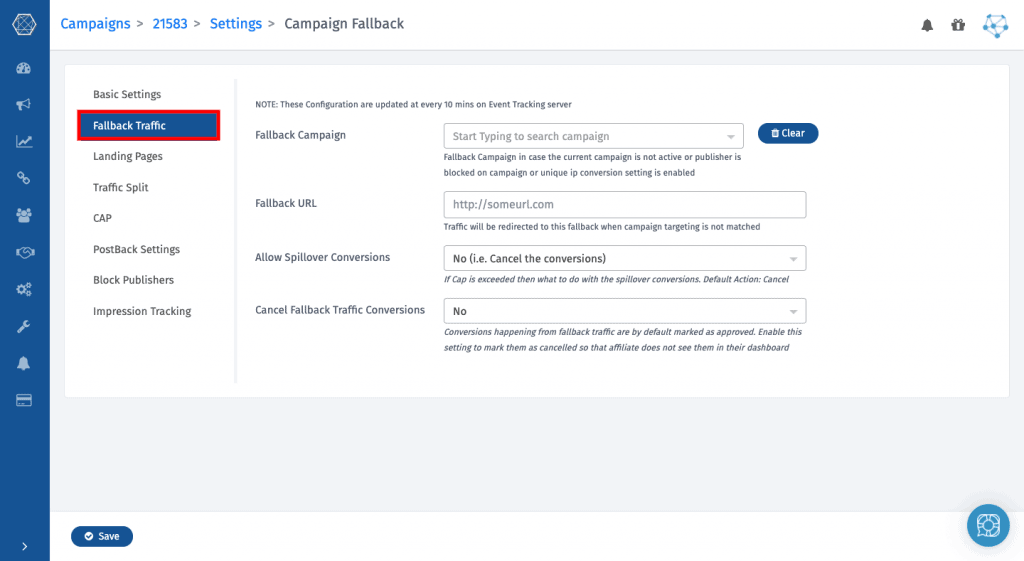Expand the sidebar with bottom chevron
1024x561 pixels.
(24, 546)
